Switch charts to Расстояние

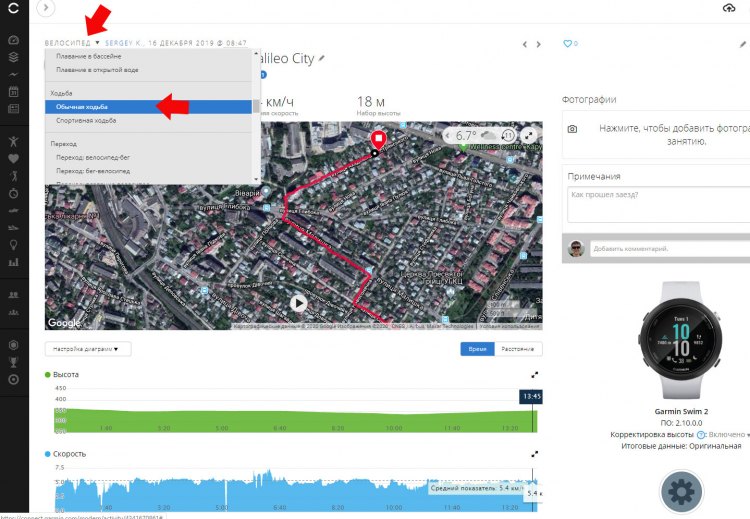point(518,349)
